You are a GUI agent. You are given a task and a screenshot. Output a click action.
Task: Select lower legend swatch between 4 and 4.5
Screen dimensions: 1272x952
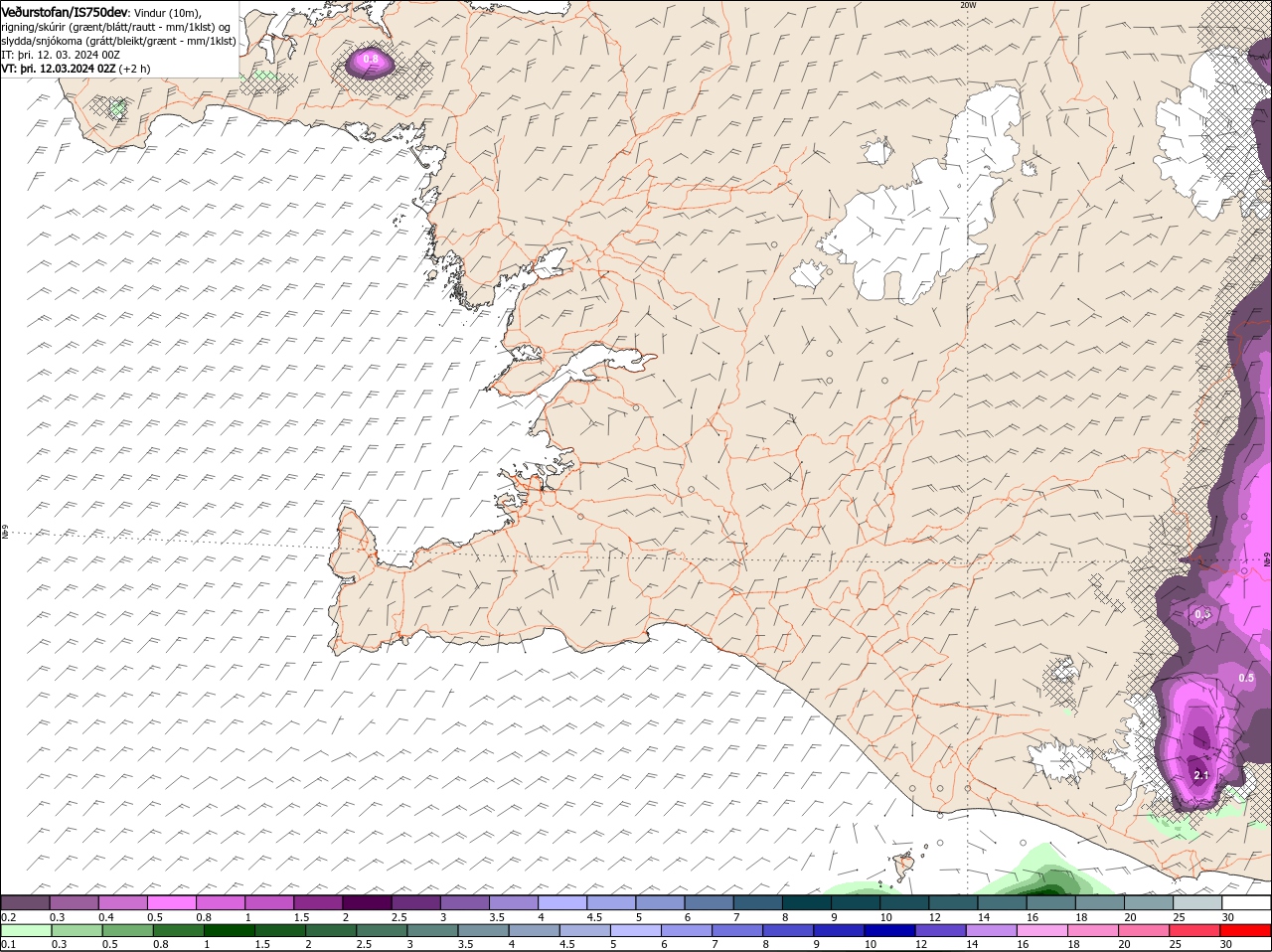point(535,930)
